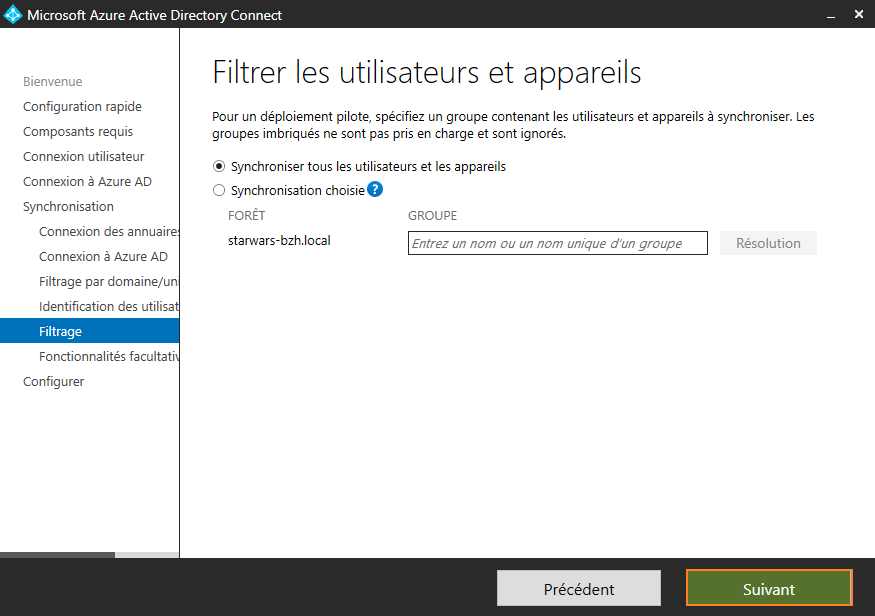Select the highlighted Filtrage step
The width and height of the screenshot is (875, 616).
tap(89, 331)
